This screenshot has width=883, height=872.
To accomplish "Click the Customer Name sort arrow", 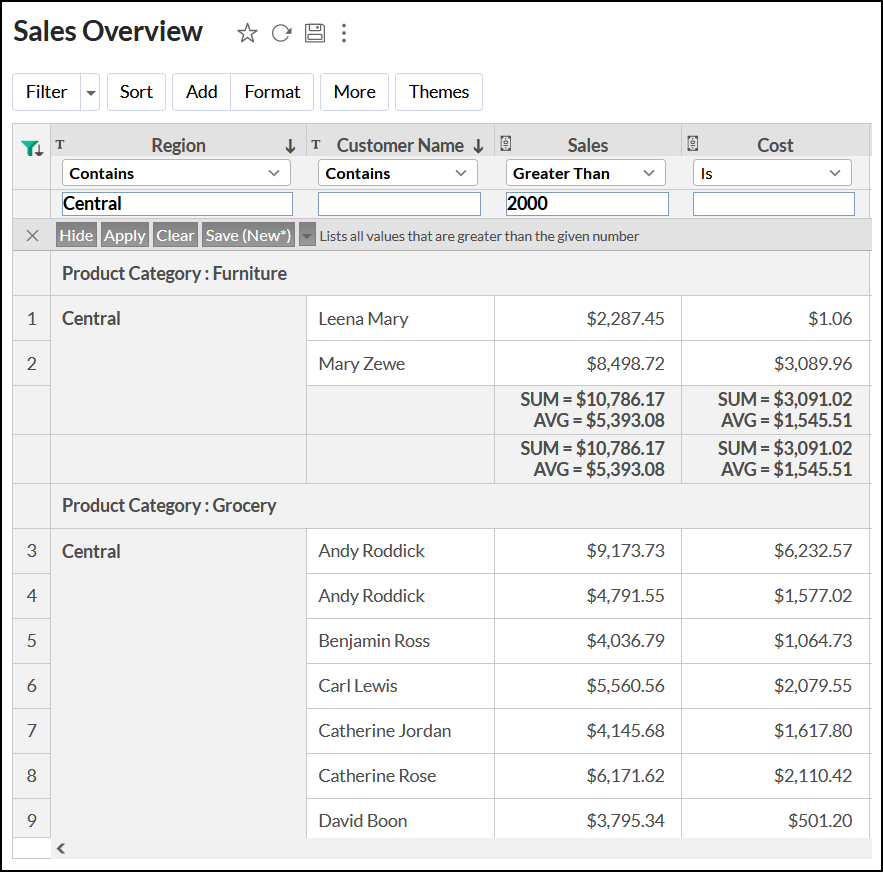I will (x=478, y=146).
